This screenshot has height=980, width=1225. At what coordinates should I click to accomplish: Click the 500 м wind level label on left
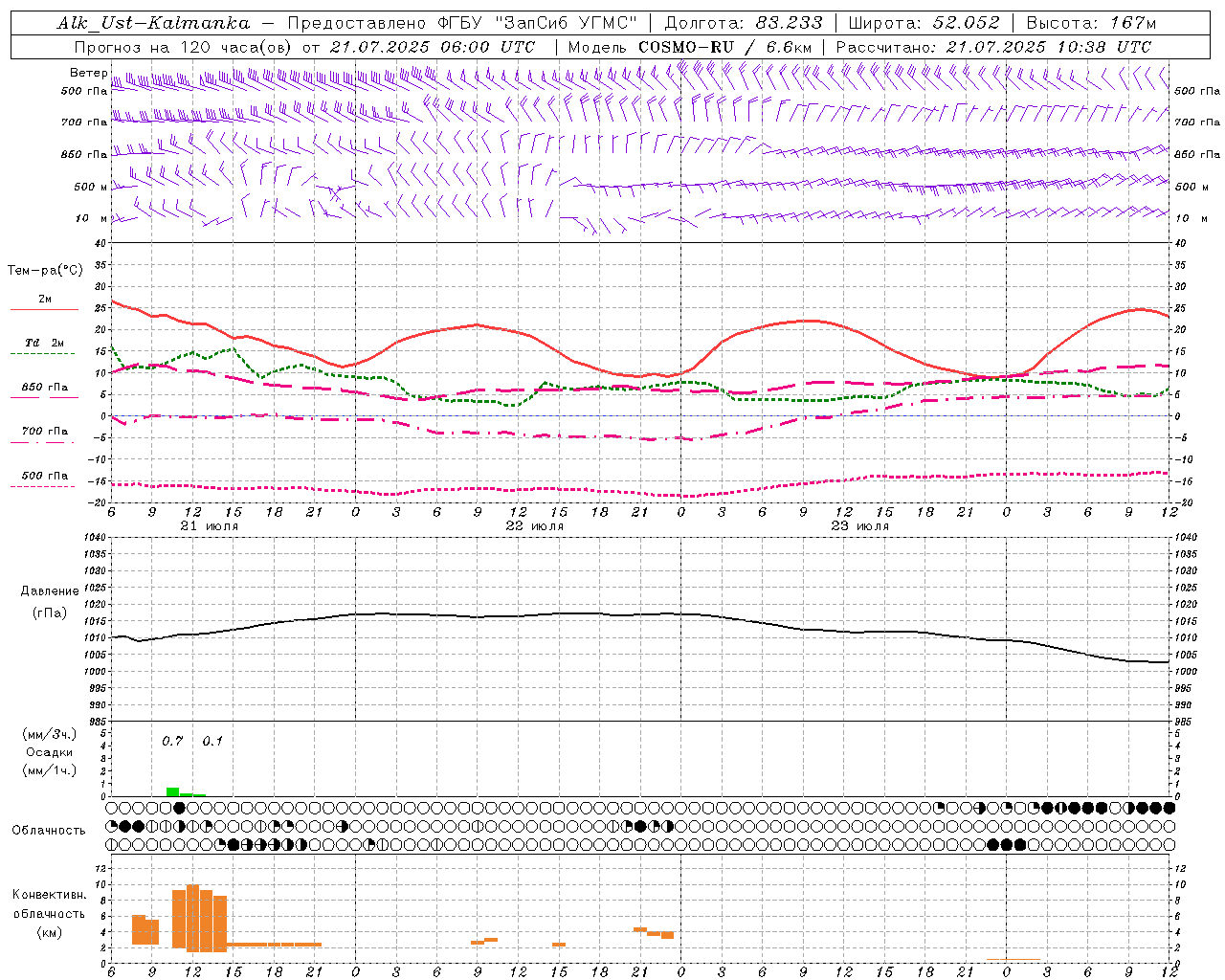(x=90, y=187)
